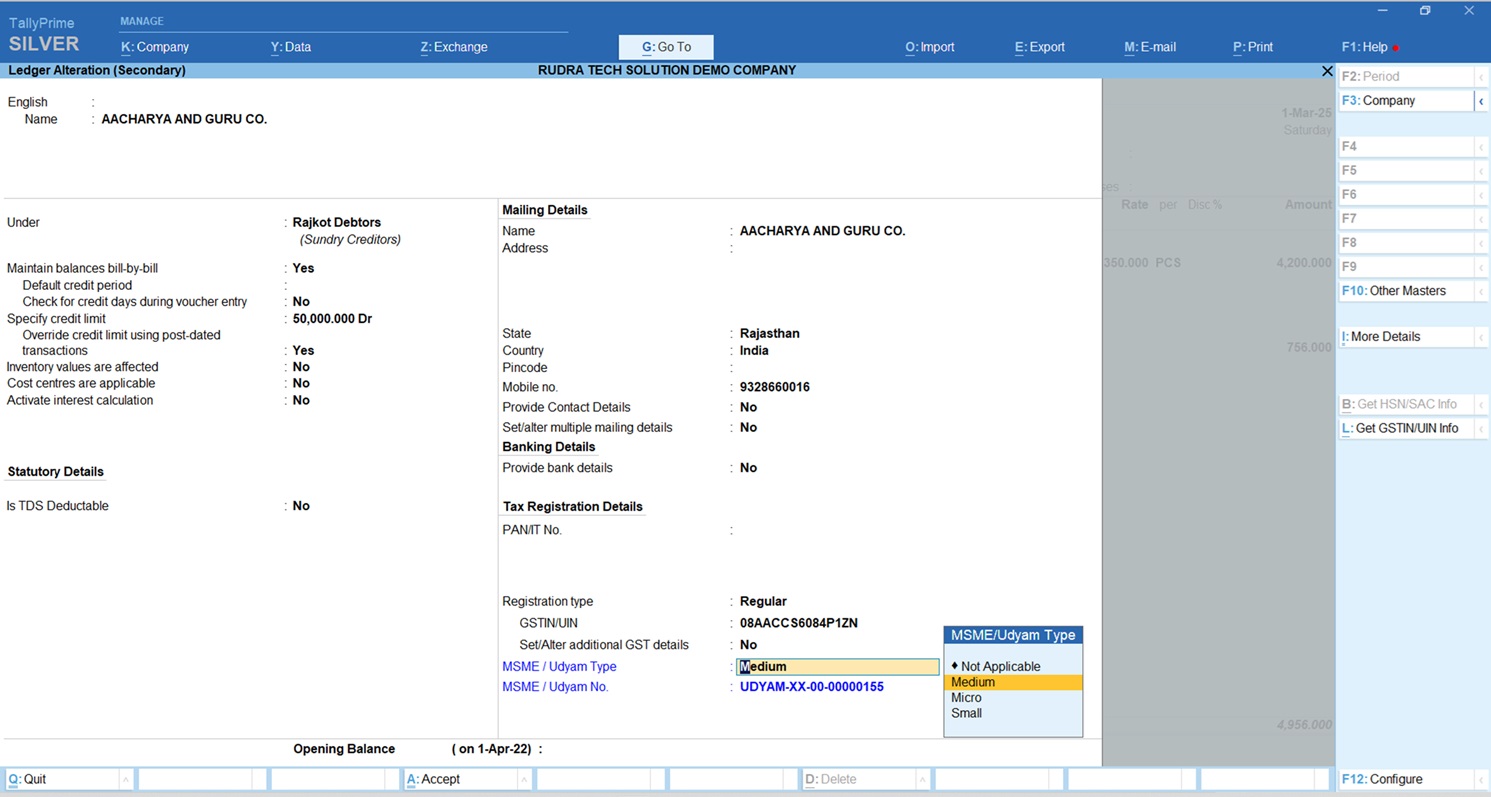
Task: Pick Not Applicable in MSME/Udyam Type list
Action: (1000, 666)
